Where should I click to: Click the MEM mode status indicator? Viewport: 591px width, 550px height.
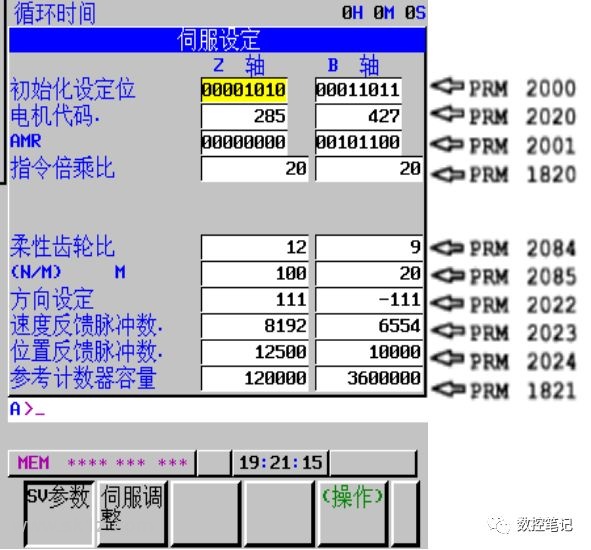pyautogui.click(x=34, y=463)
